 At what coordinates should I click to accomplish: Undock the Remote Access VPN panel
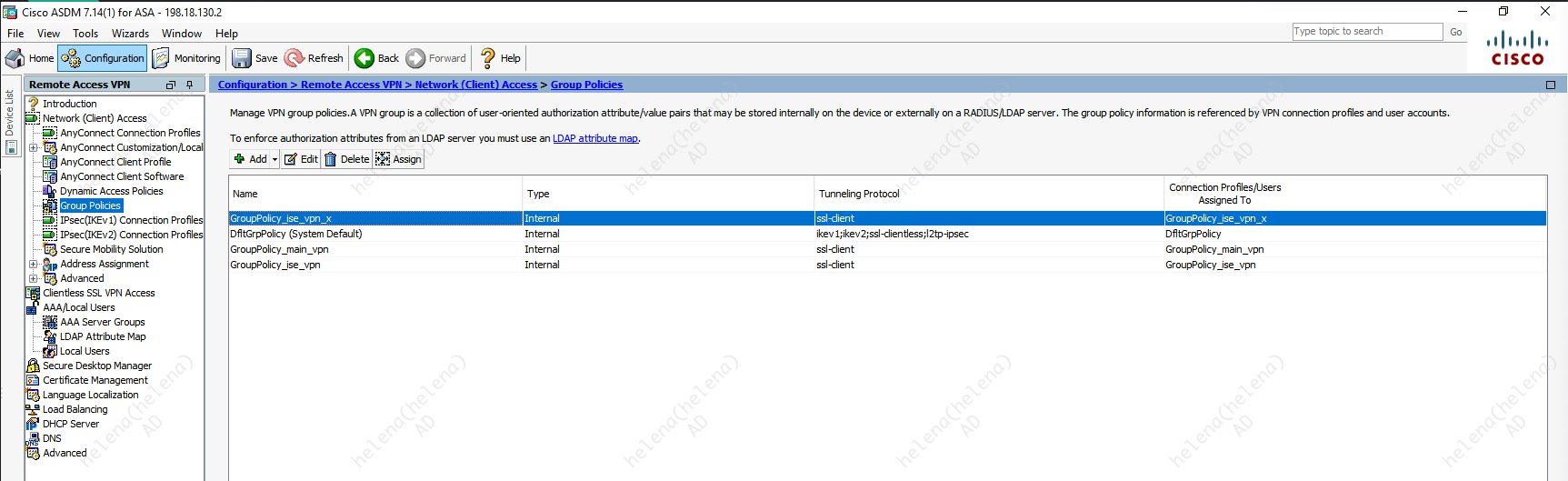pyautogui.click(x=171, y=85)
